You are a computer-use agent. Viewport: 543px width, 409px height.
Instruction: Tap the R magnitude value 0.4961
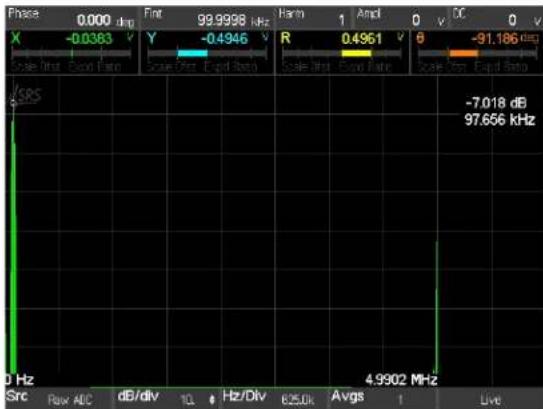361,38
